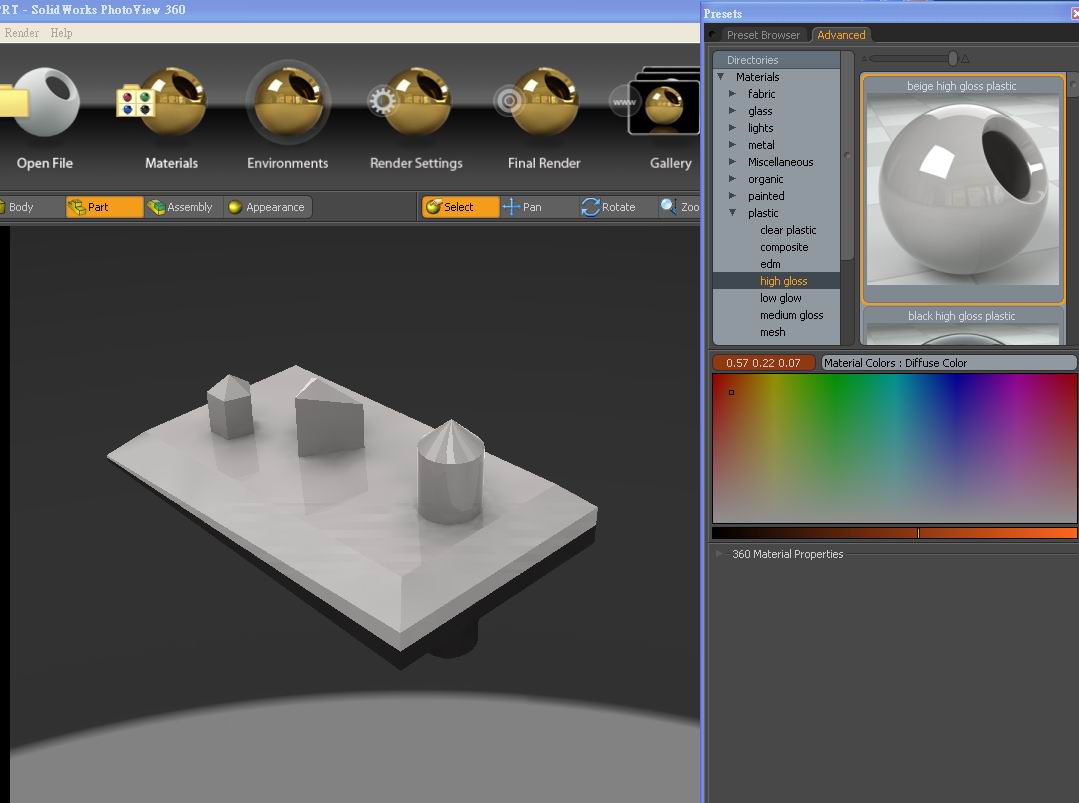This screenshot has height=803, width=1079.
Task: Click the cylinder with cone in viewport
Action: tap(451, 473)
